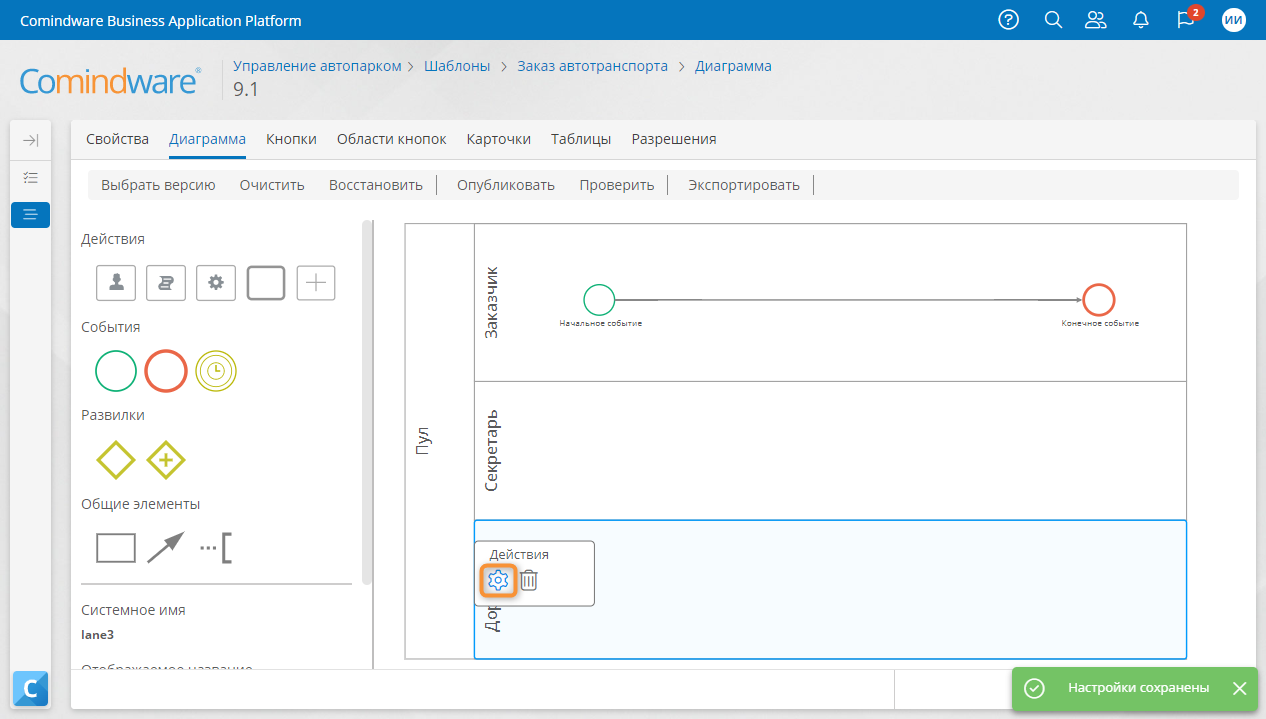The height and width of the screenshot is (719, 1266).
Task: Click the Экспортировать button
Action: click(744, 185)
